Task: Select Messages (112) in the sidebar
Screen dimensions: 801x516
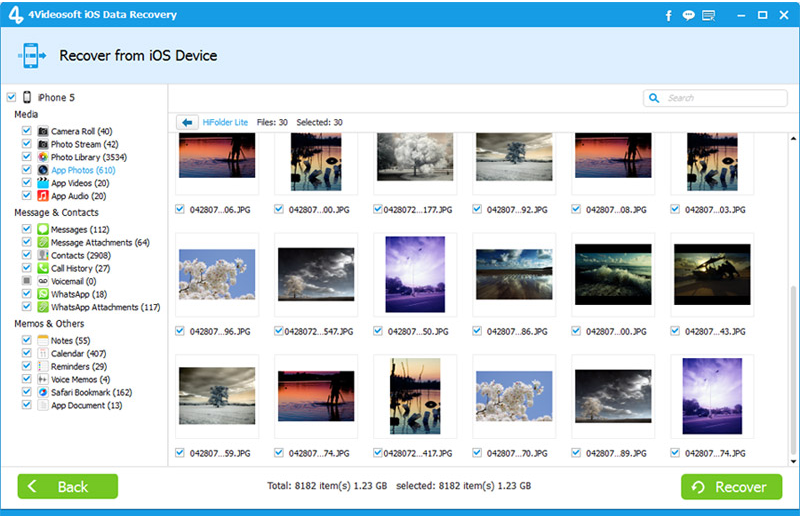Action: pos(82,229)
